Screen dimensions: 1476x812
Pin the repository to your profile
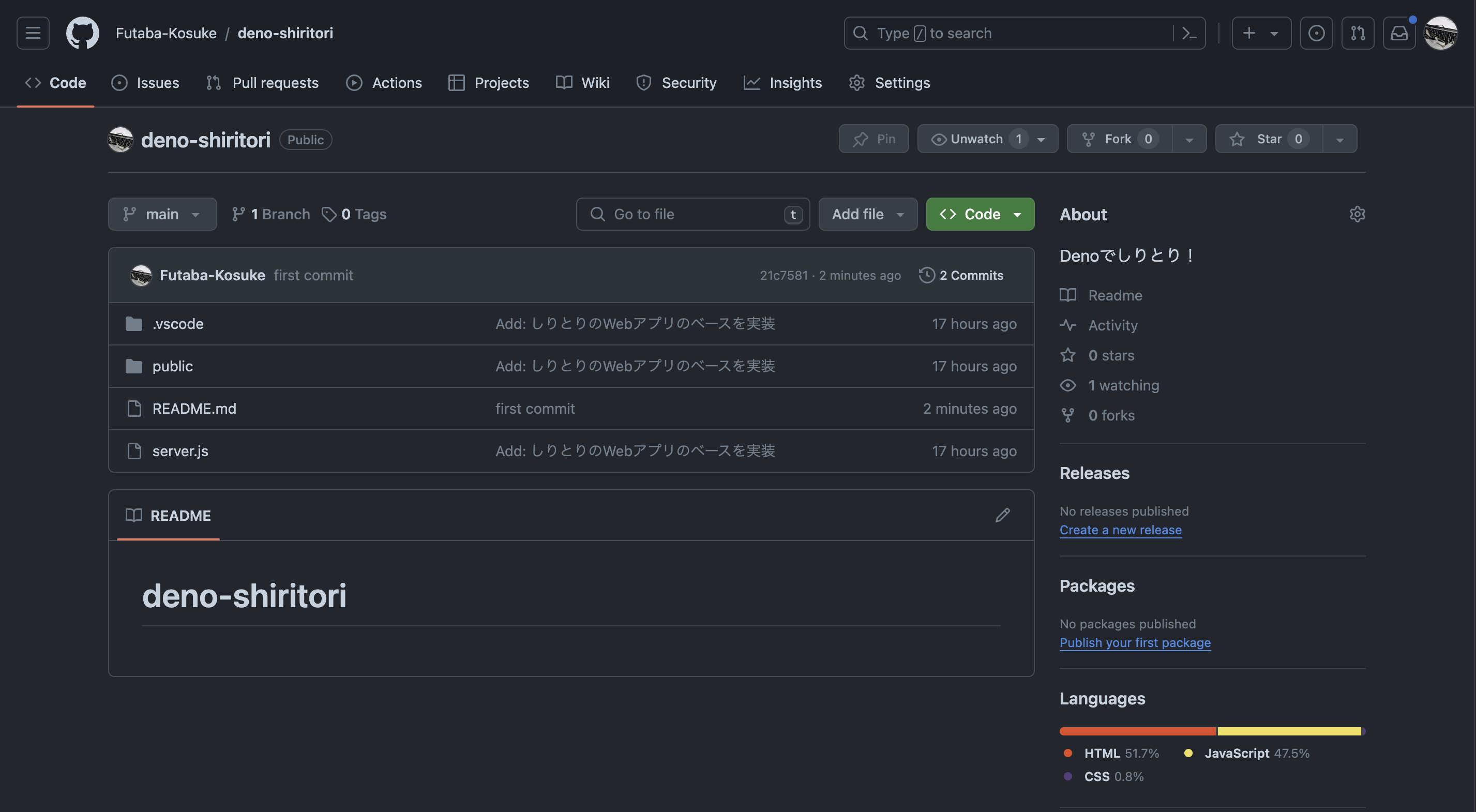pos(873,139)
